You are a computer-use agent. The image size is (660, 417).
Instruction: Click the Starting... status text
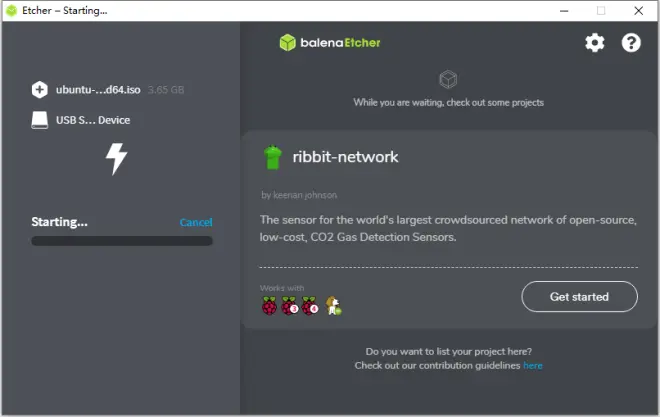[59, 222]
